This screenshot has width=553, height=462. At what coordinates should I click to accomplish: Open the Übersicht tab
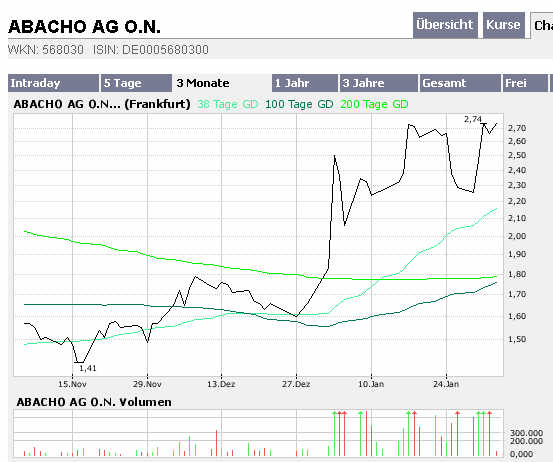tap(445, 25)
